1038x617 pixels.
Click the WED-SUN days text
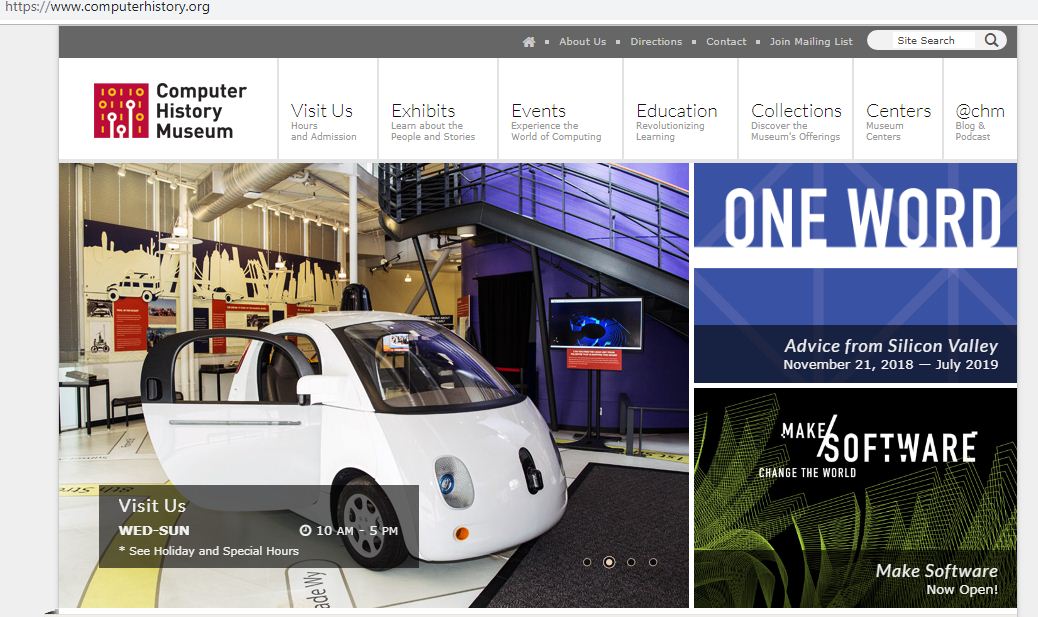click(x=154, y=530)
